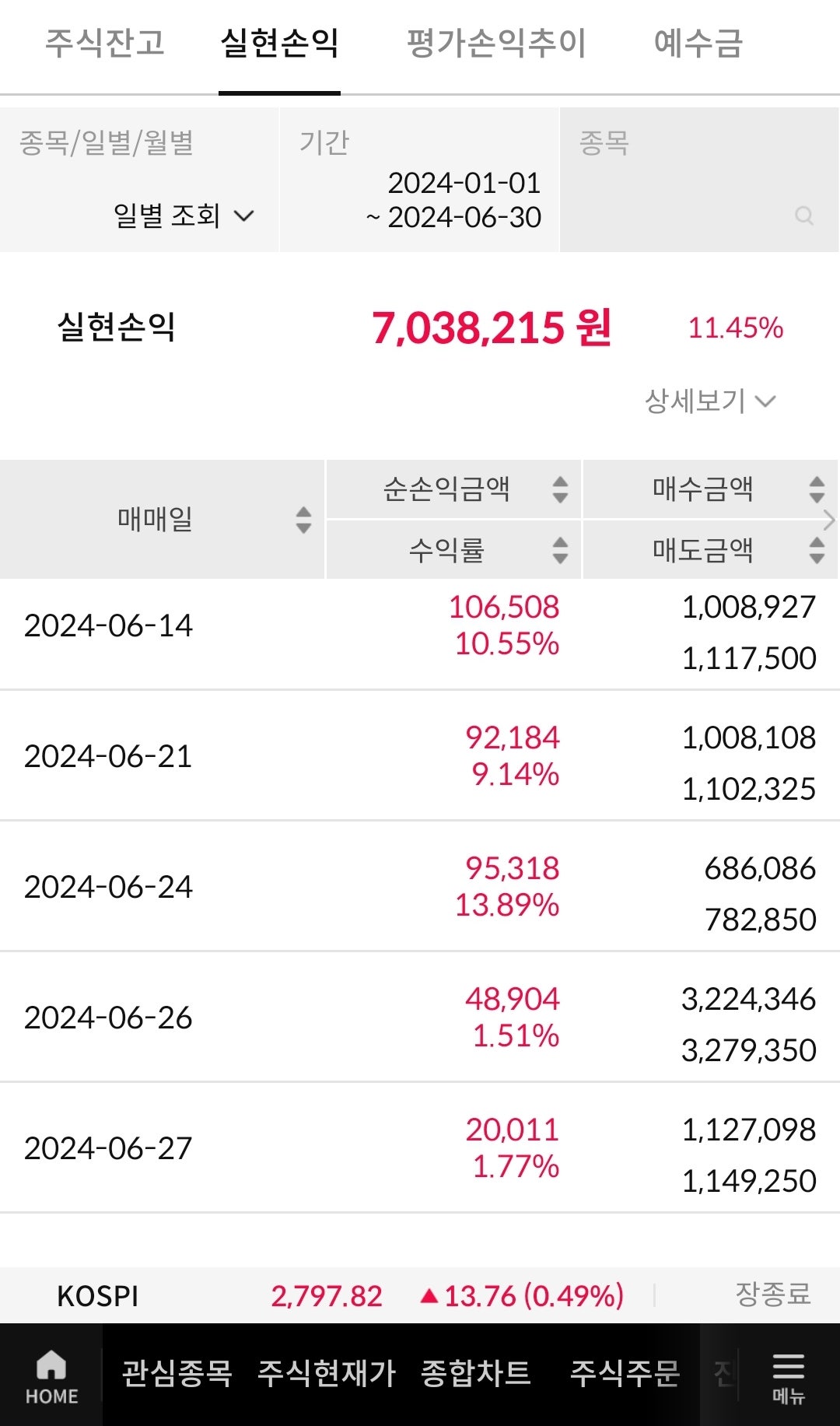Switch to the 평가손익추이 tab
This screenshot has height=1426, width=840.
(496, 43)
